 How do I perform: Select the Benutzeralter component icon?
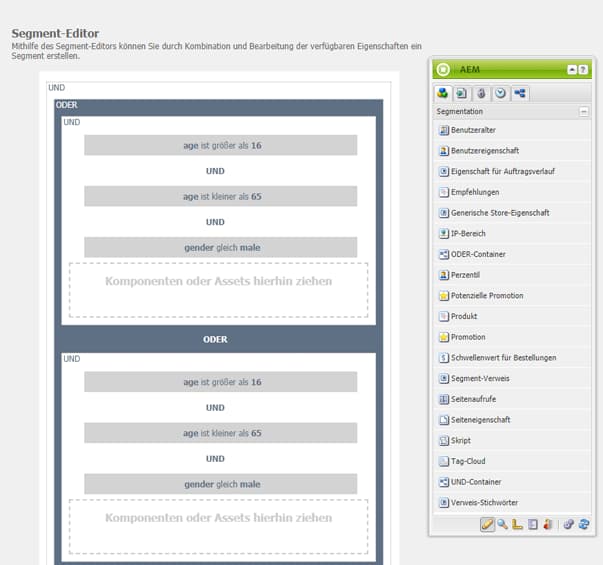click(x=444, y=130)
